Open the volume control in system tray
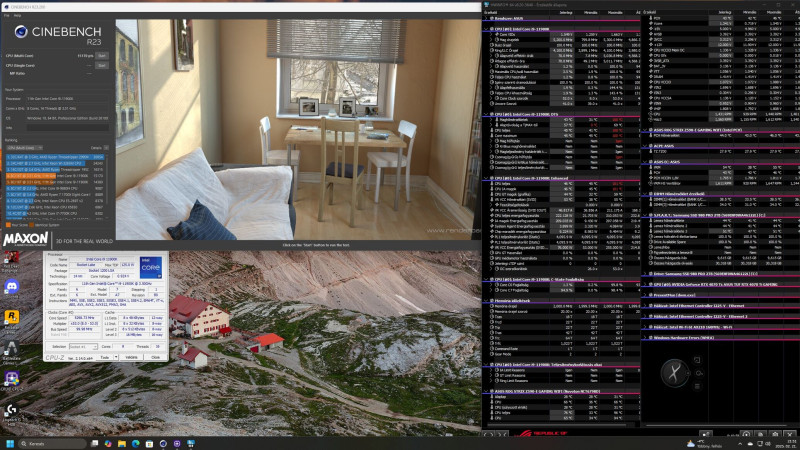Screen dimensions: 800x450 point(769,444)
